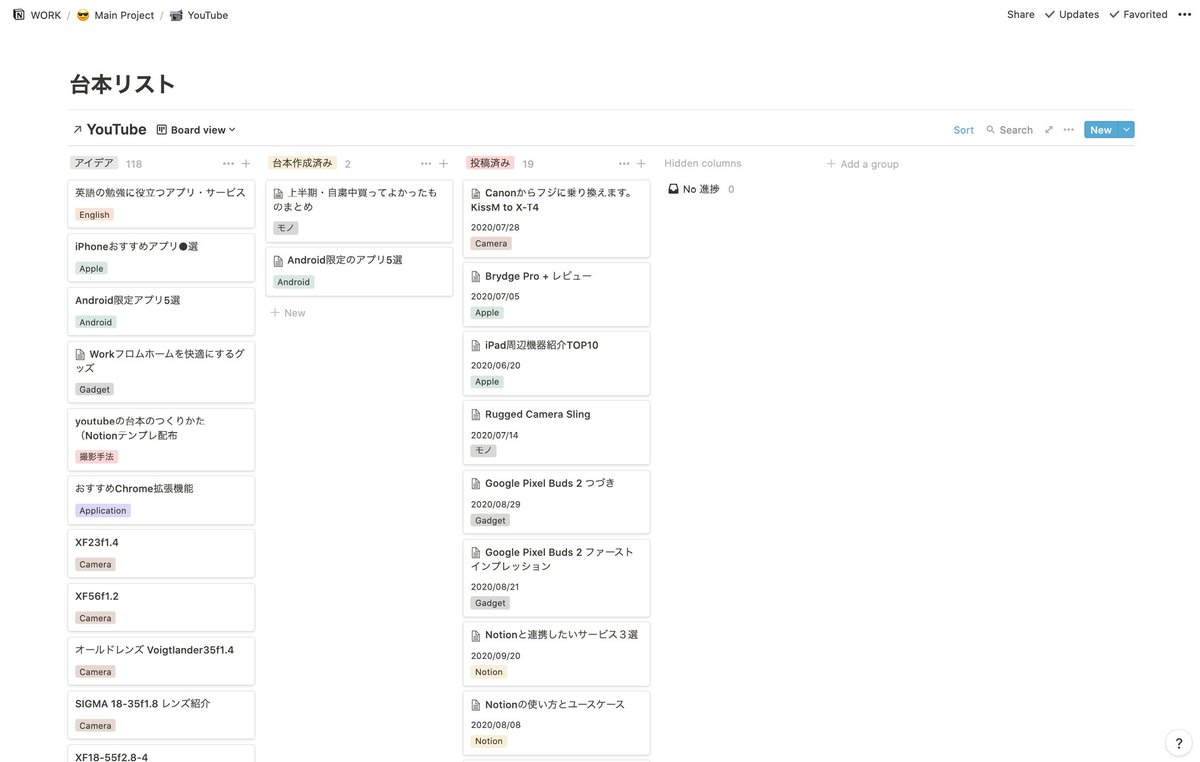Click Add a group
The image size is (1200, 762).
tap(862, 164)
